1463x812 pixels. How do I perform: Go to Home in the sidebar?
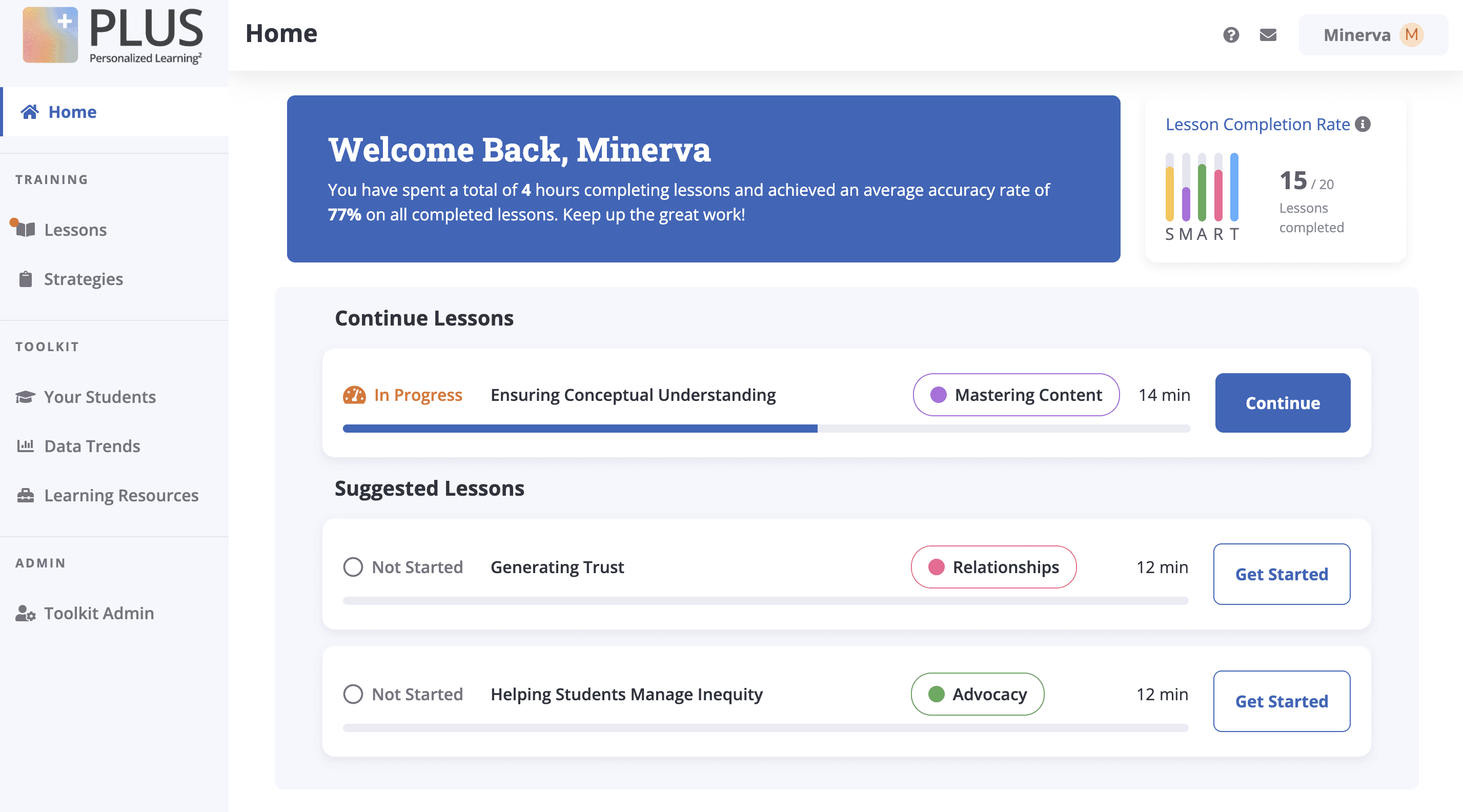pyautogui.click(x=72, y=112)
